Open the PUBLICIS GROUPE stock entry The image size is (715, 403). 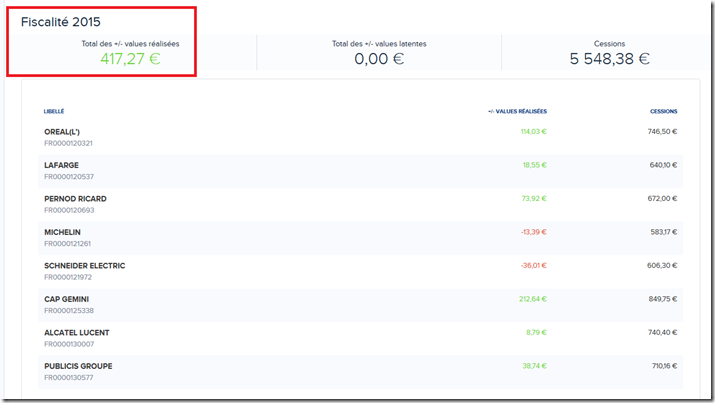78,366
